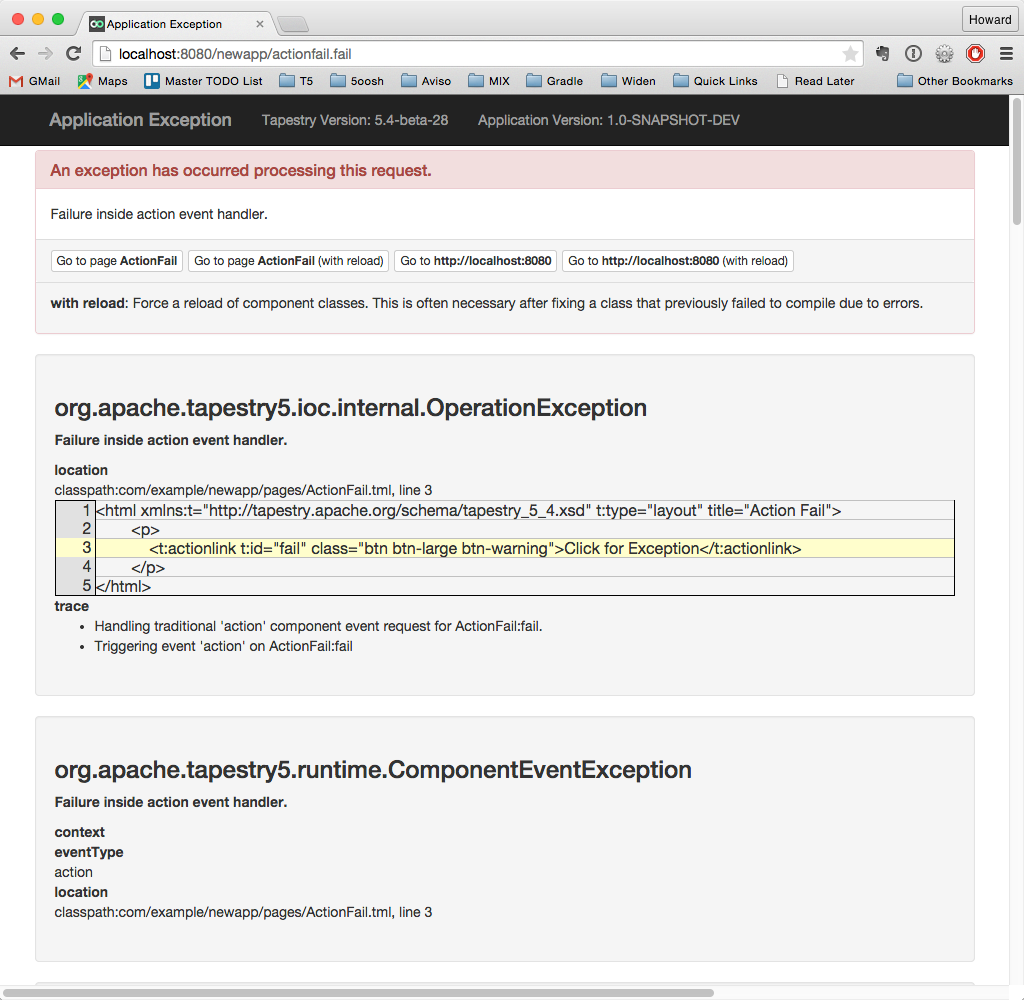
Task: Expand the Gradle bookmarks folder
Action: click(x=554, y=81)
